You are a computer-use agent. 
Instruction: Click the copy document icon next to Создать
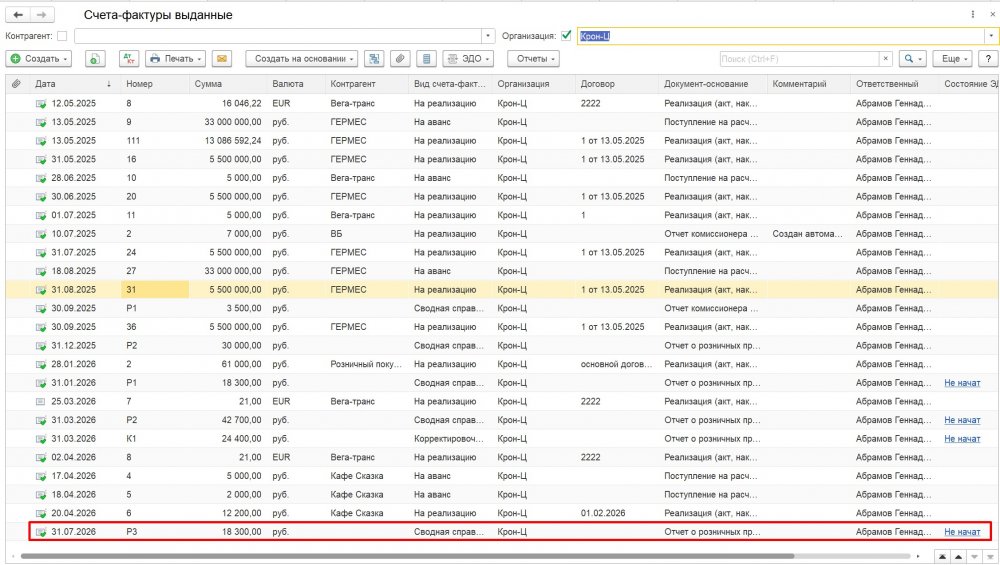point(94,59)
